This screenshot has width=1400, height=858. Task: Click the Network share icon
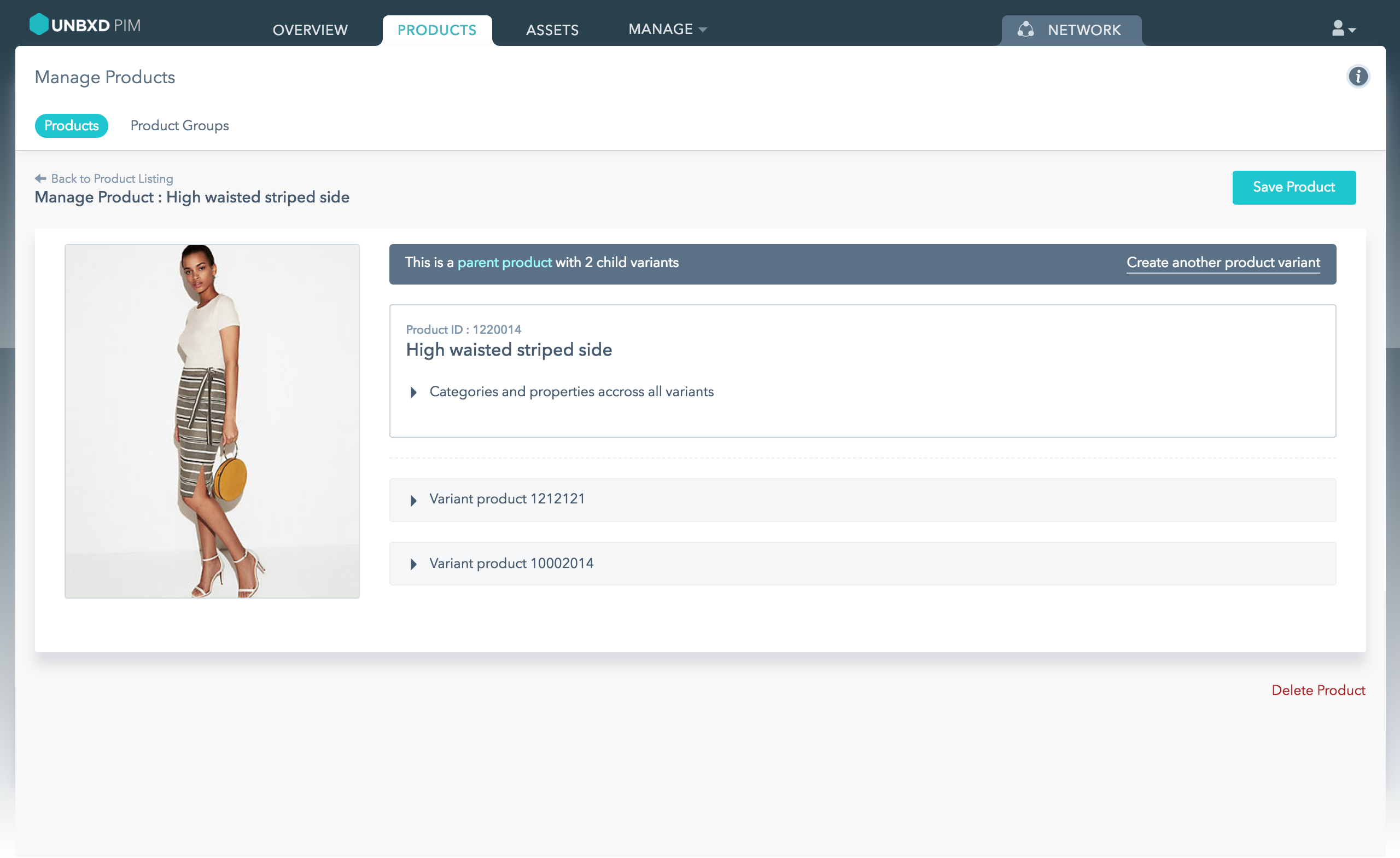tap(1024, 30)
